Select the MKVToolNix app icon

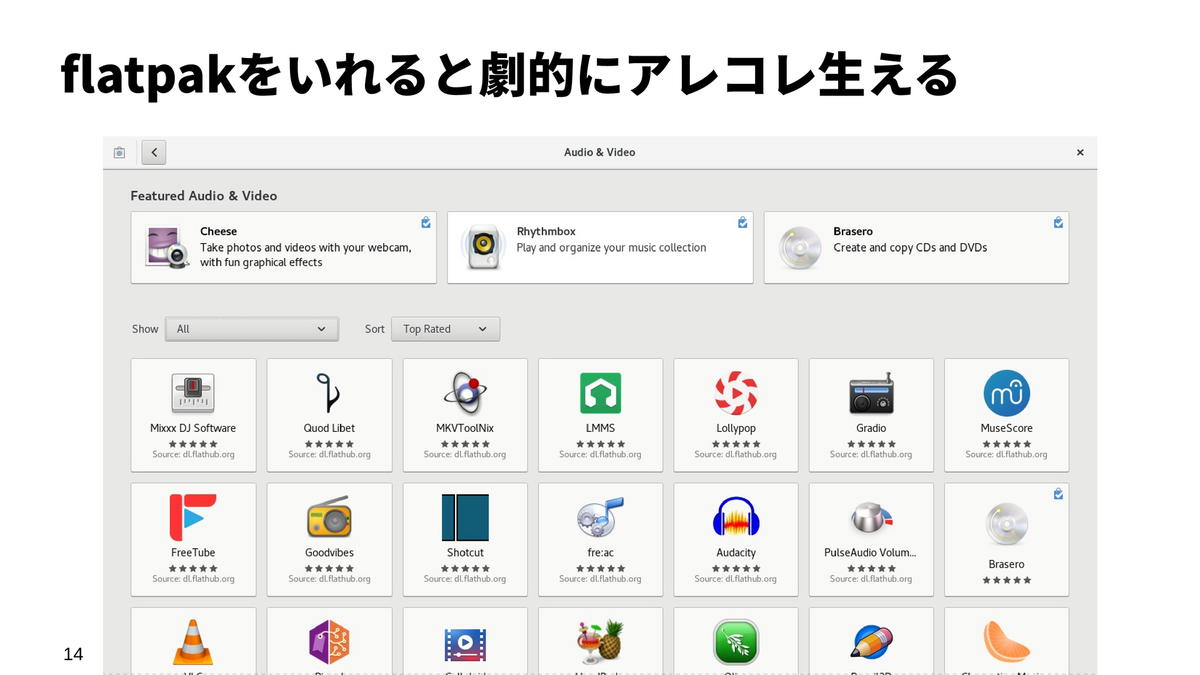click(x=465, y=393)
